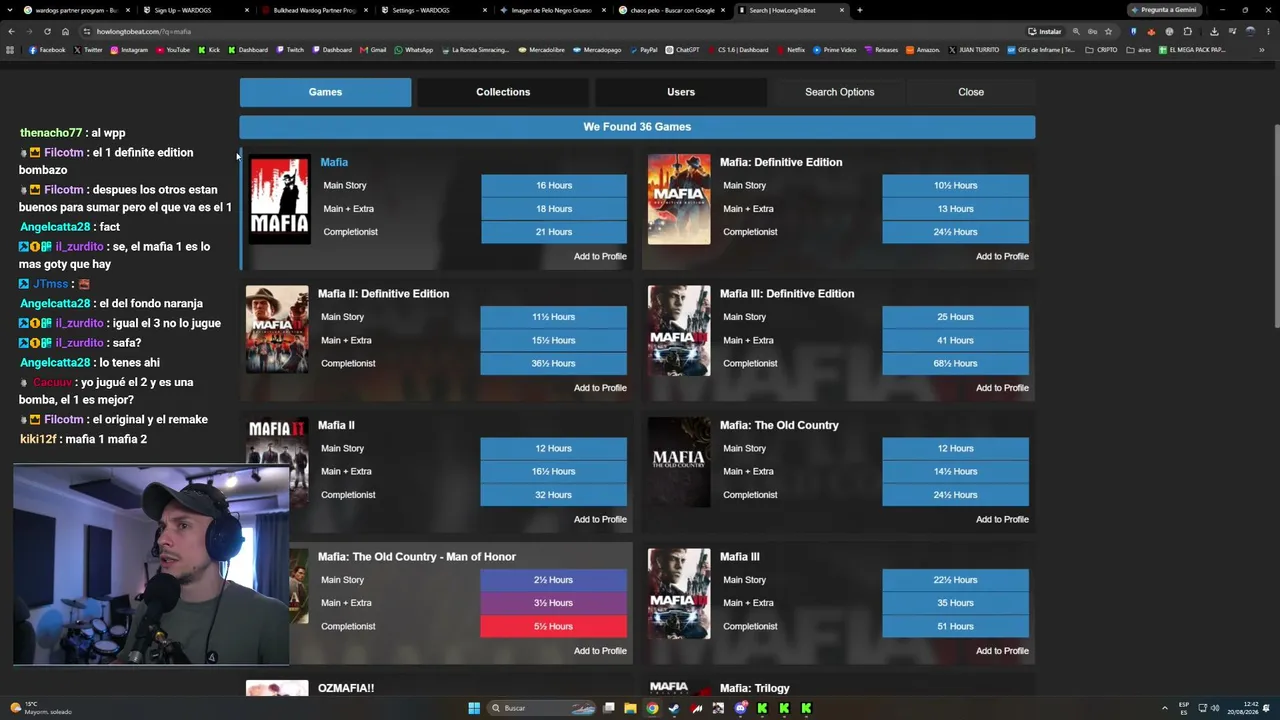Viewport: 1280px width, 720px height.
Task: Reload the HowLongToBeat page
Action: pyautogui.click(x=47, y=31)
